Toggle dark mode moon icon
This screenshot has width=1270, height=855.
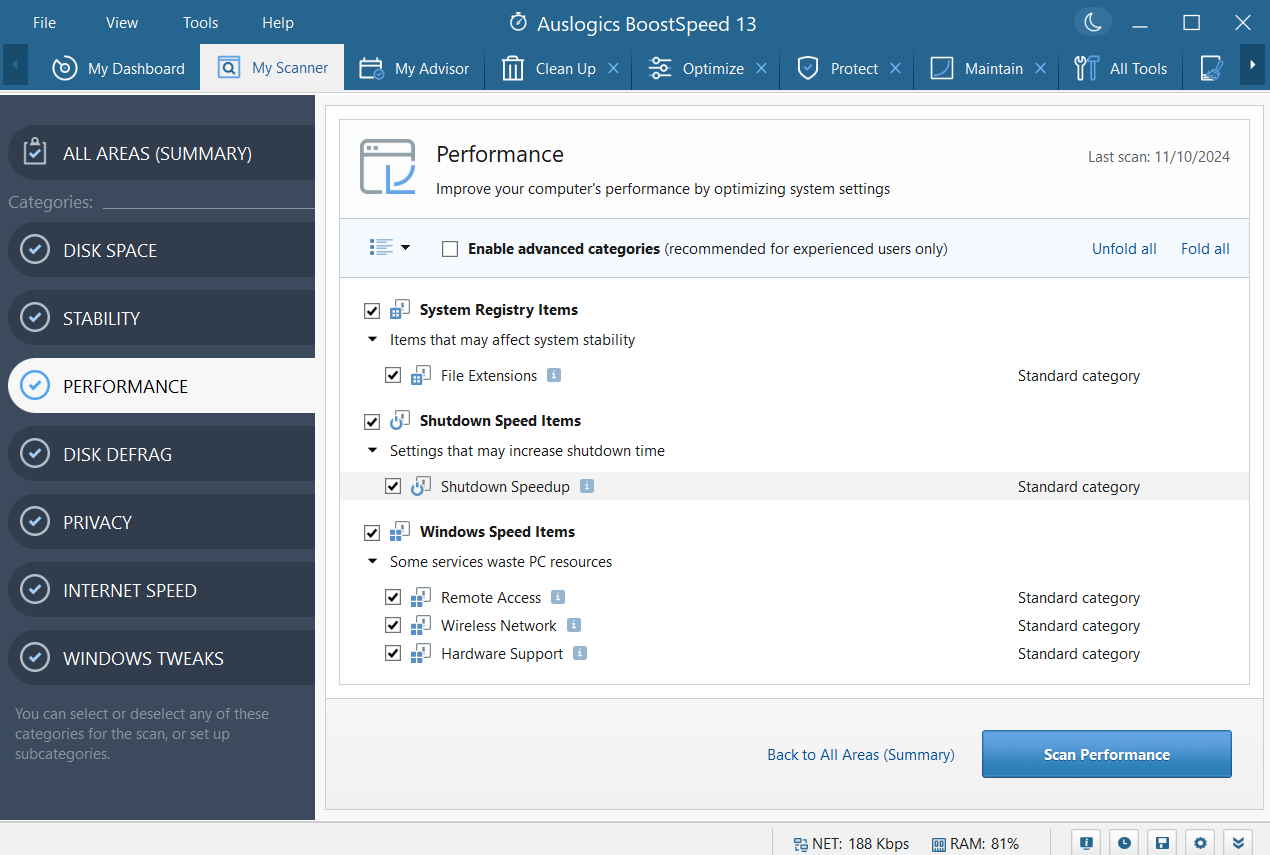point(1093,21)
